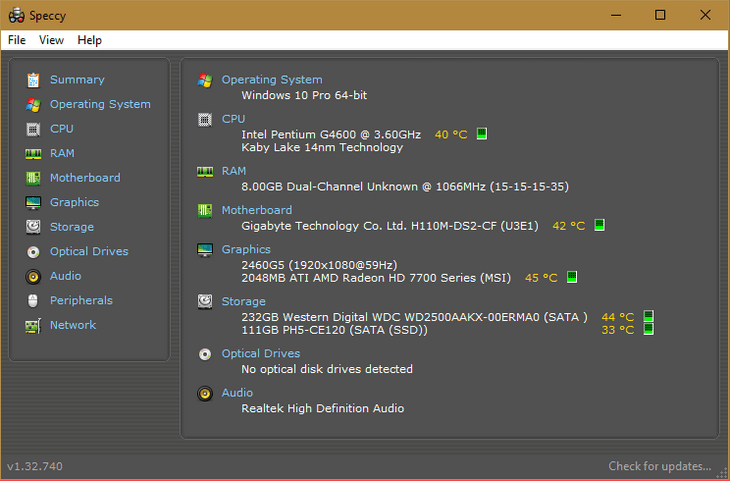731x483 pixels.
Task: Click the Windows flag icon in summary pane
Action: pos(205,80)
